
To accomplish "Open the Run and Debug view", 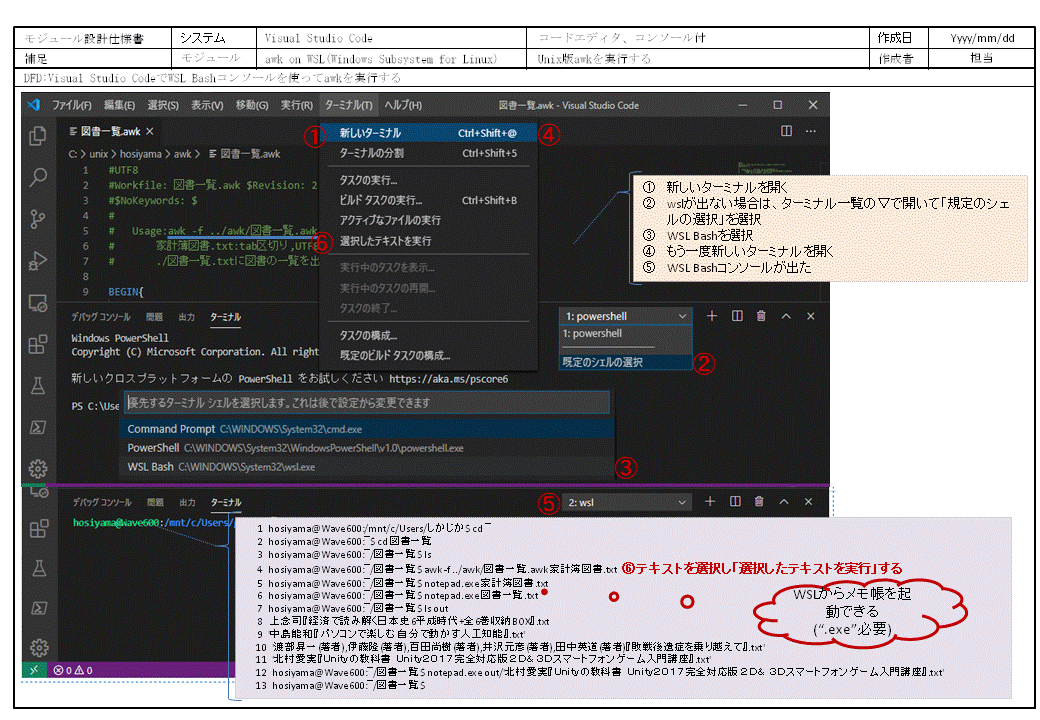I will [38, 261].
